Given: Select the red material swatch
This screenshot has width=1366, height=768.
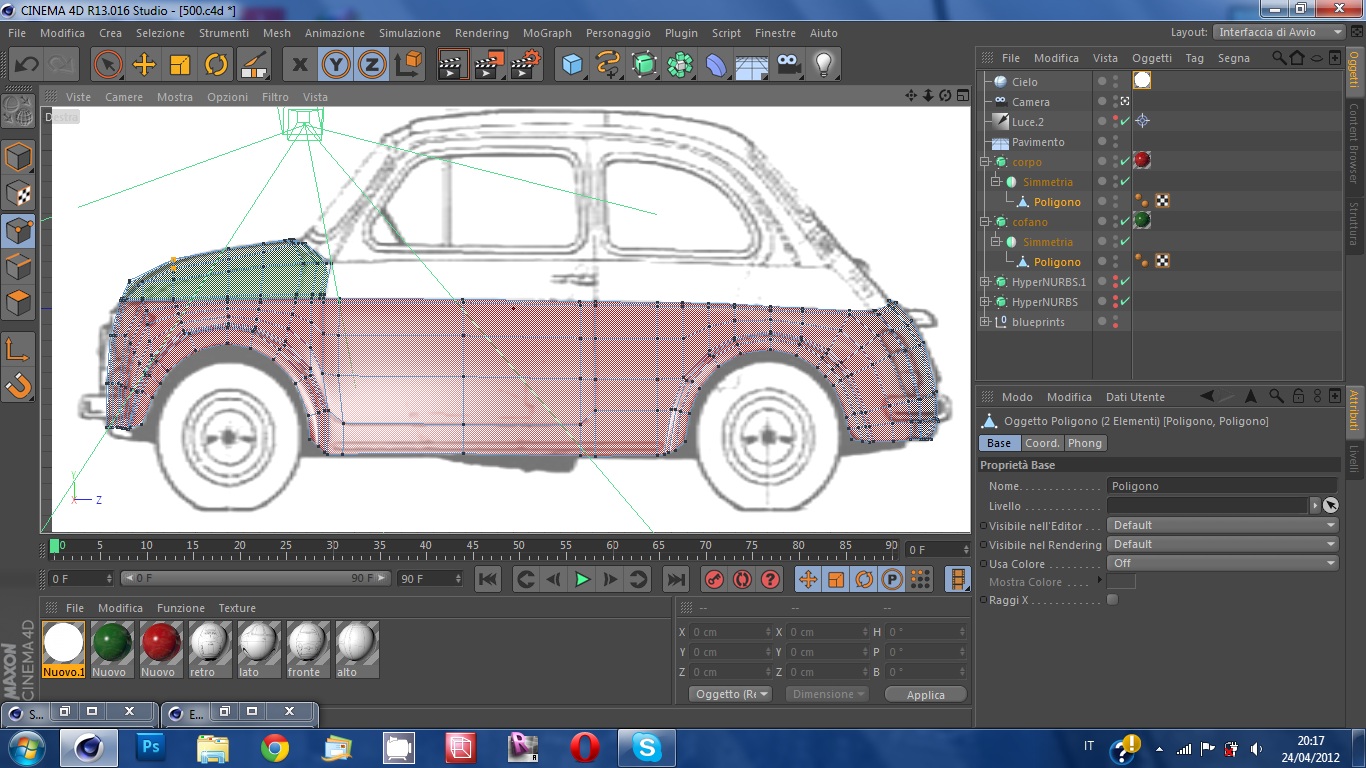Looking at the screenshot, I should coord(159,643).
